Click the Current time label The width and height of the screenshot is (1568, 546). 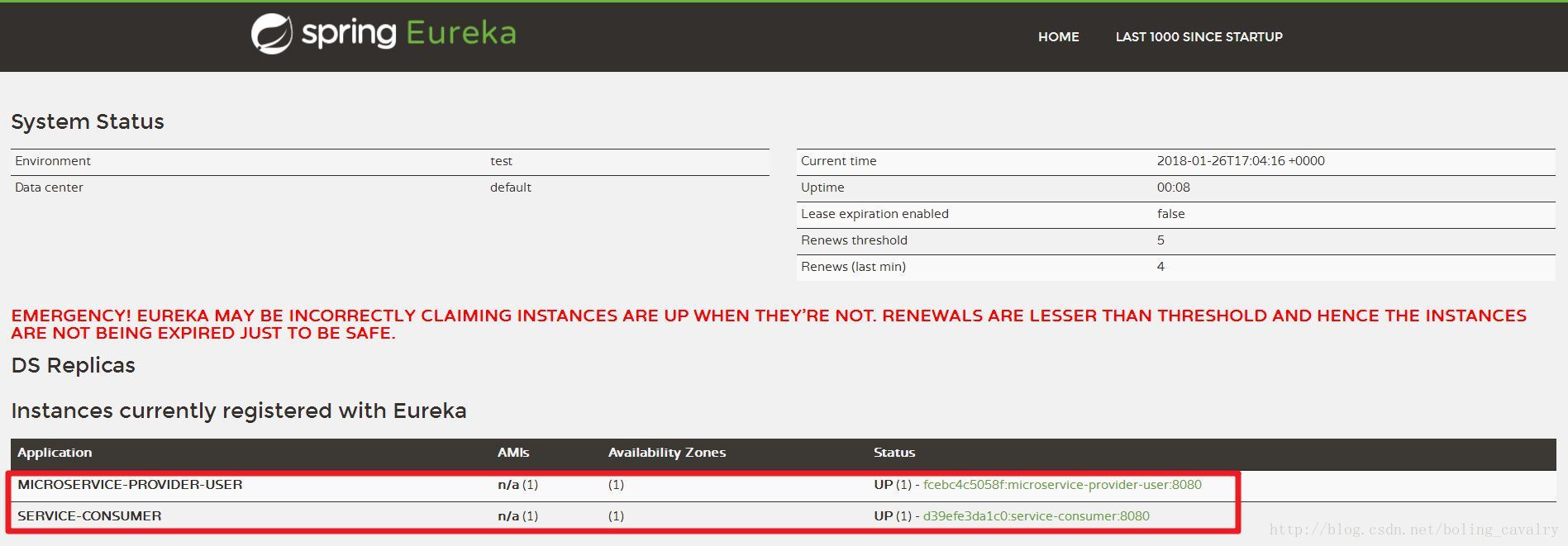tap(838, 161)
